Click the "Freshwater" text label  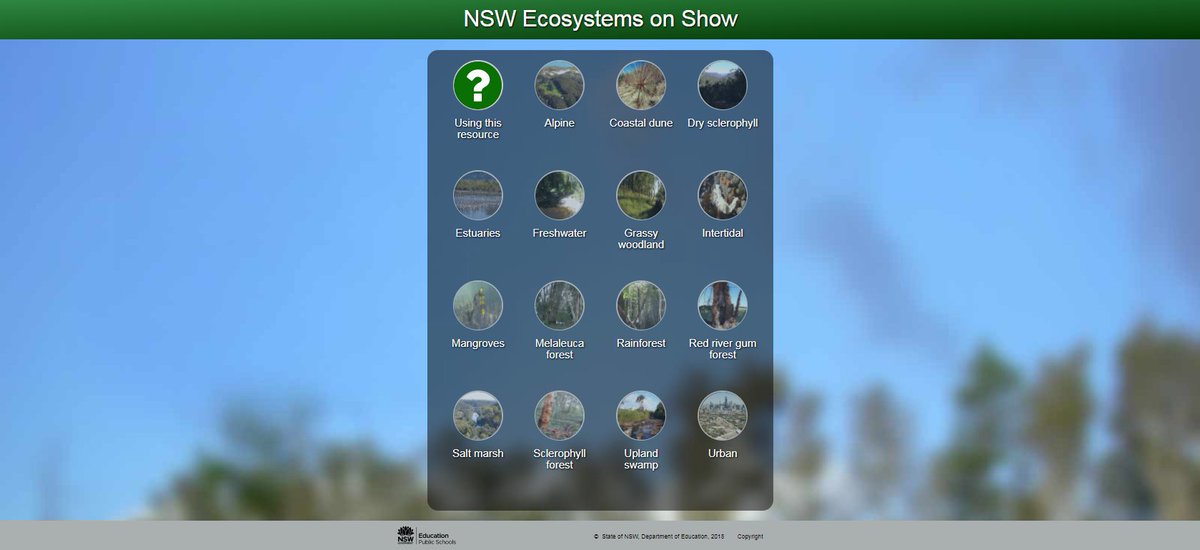tap(559, 233)
